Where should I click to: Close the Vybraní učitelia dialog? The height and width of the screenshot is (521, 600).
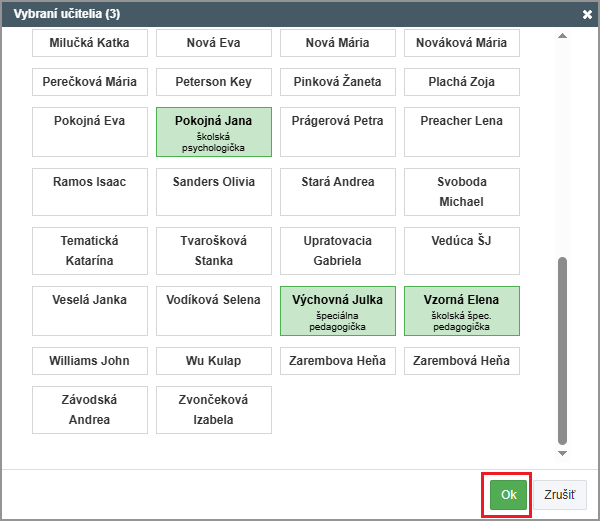click(x=587, y=14)
